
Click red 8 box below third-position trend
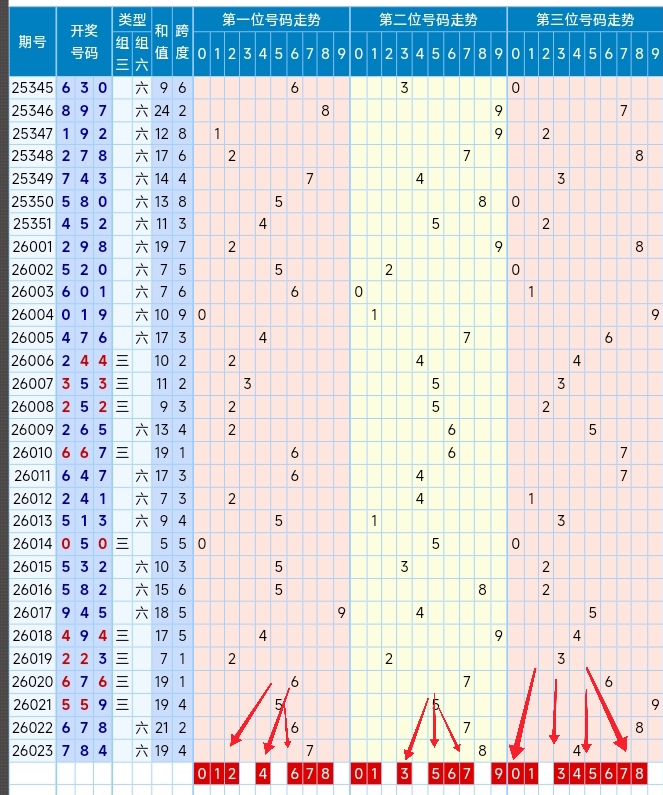coord(639,773)
